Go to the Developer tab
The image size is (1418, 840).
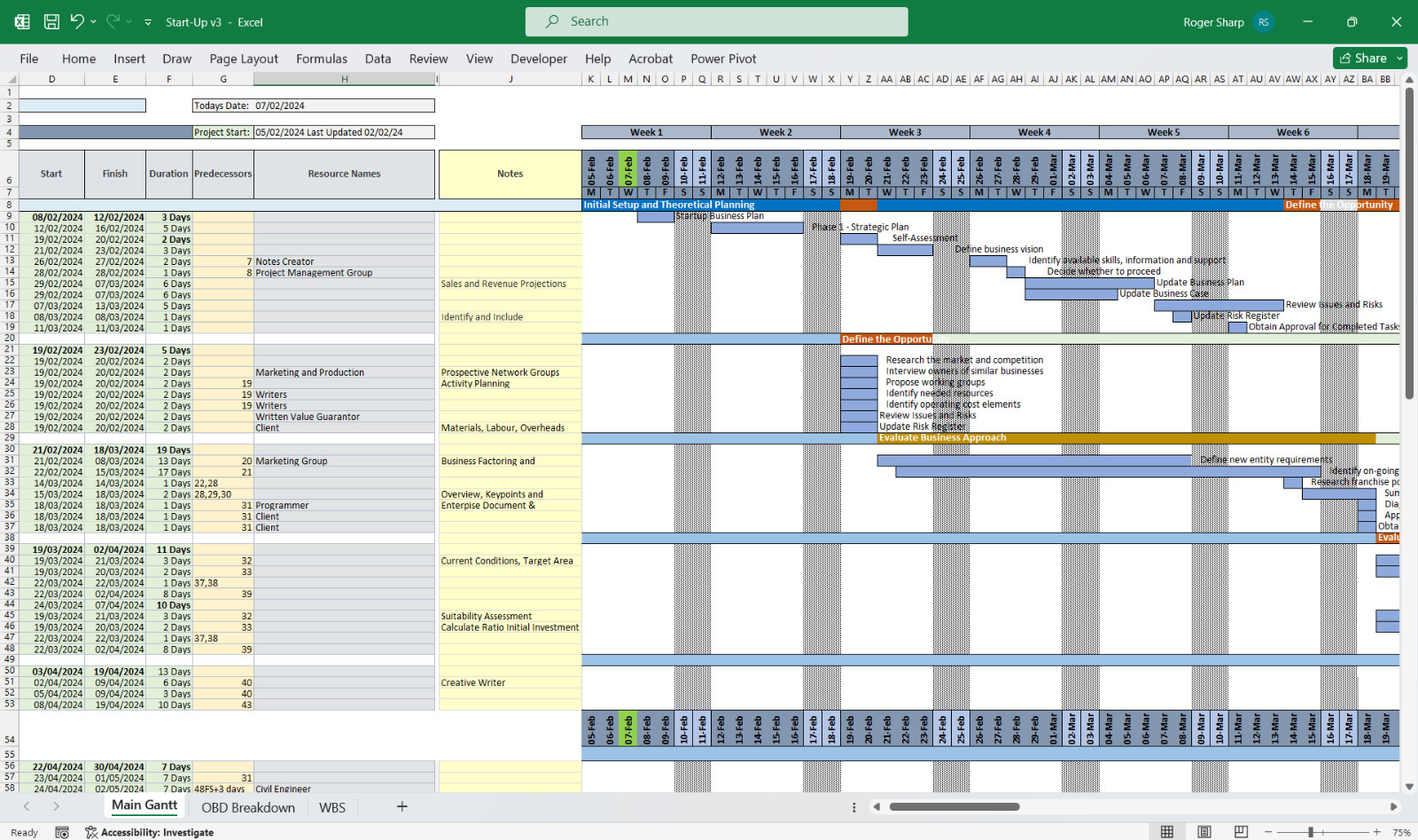click(x=539, y=58)
